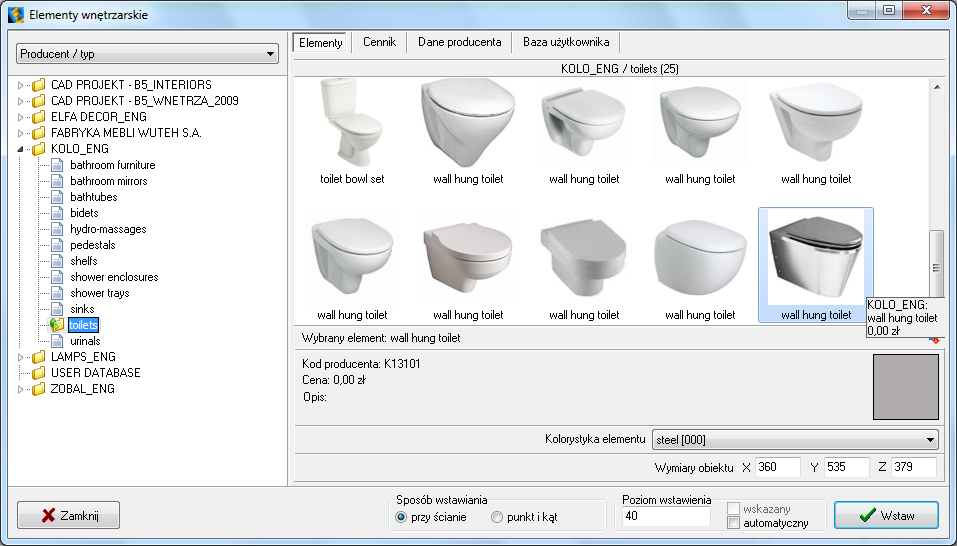Click the shower enclosures document icon
This screenshot has height=546, width=957.
tap(57, 277)
